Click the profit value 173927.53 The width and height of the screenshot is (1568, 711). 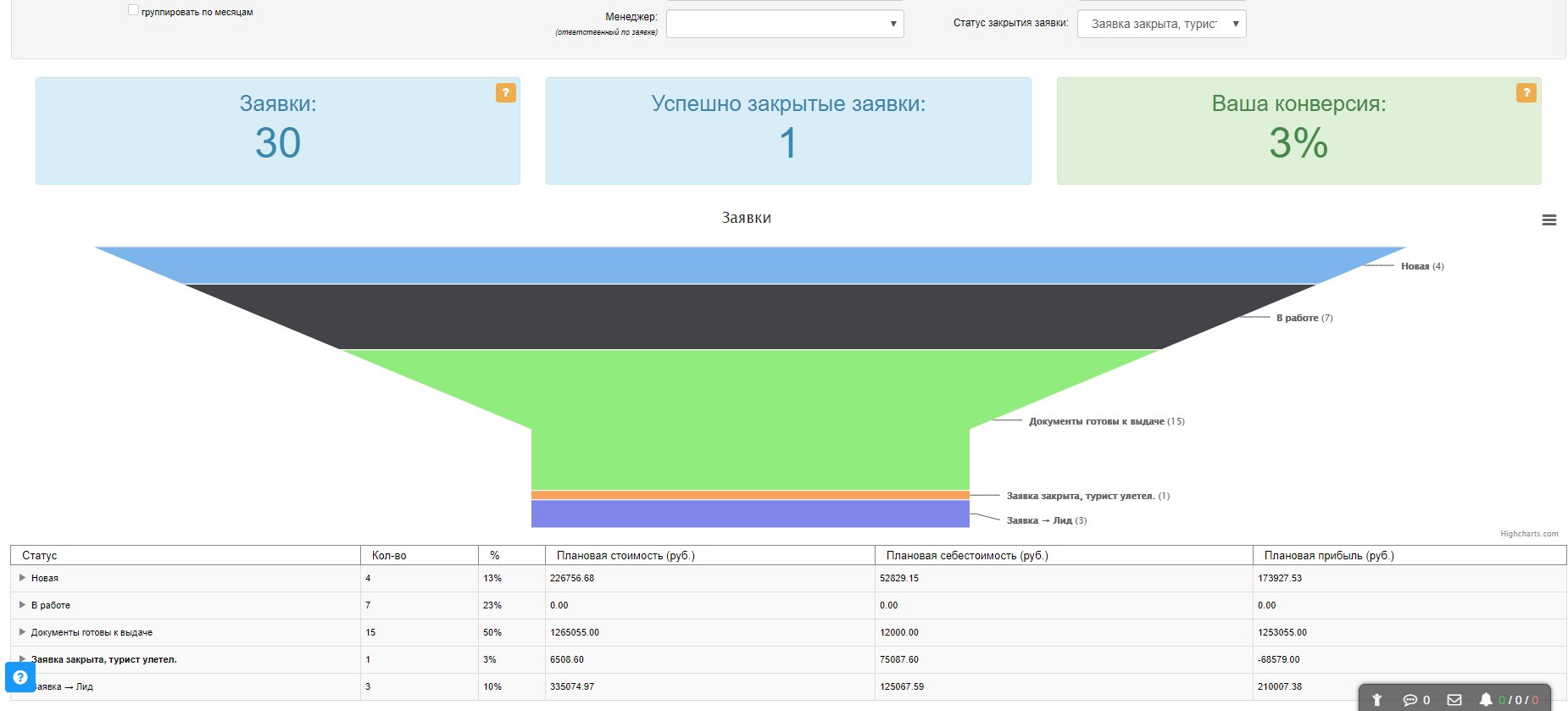1280,578
